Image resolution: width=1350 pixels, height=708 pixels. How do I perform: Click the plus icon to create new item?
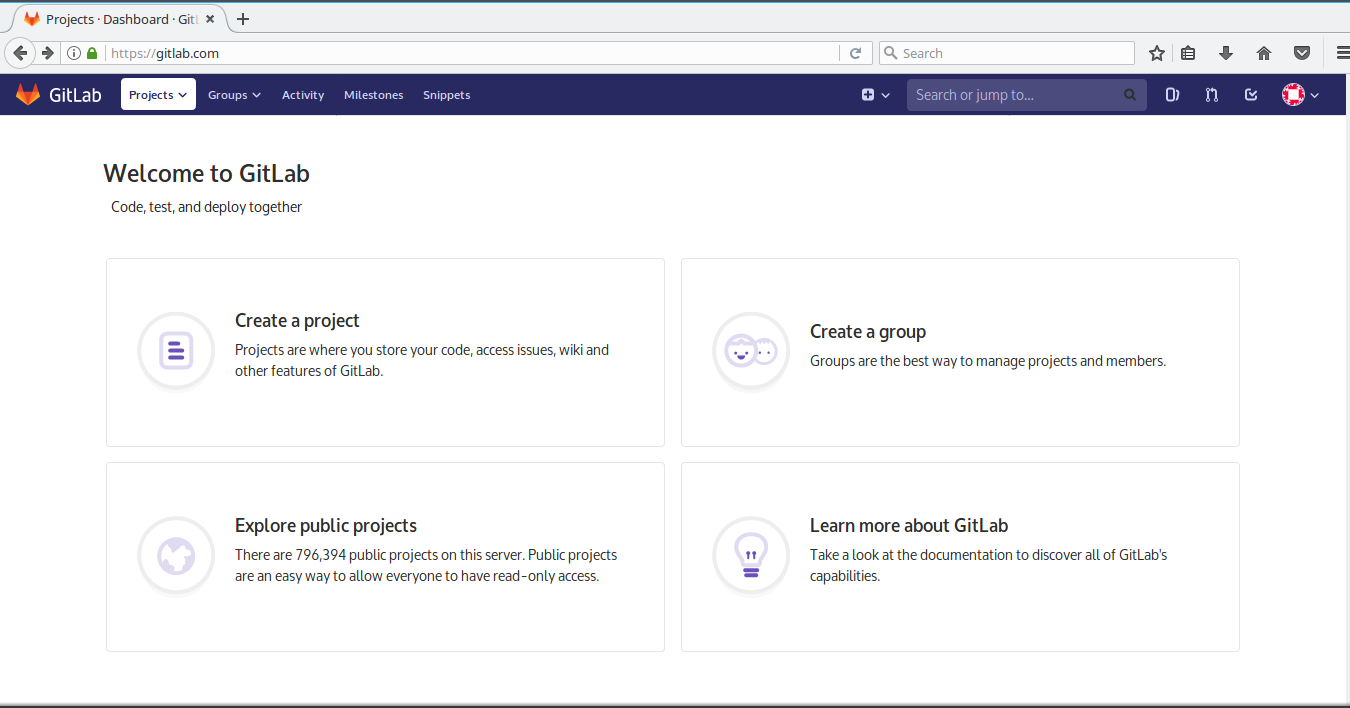point(868,94)
